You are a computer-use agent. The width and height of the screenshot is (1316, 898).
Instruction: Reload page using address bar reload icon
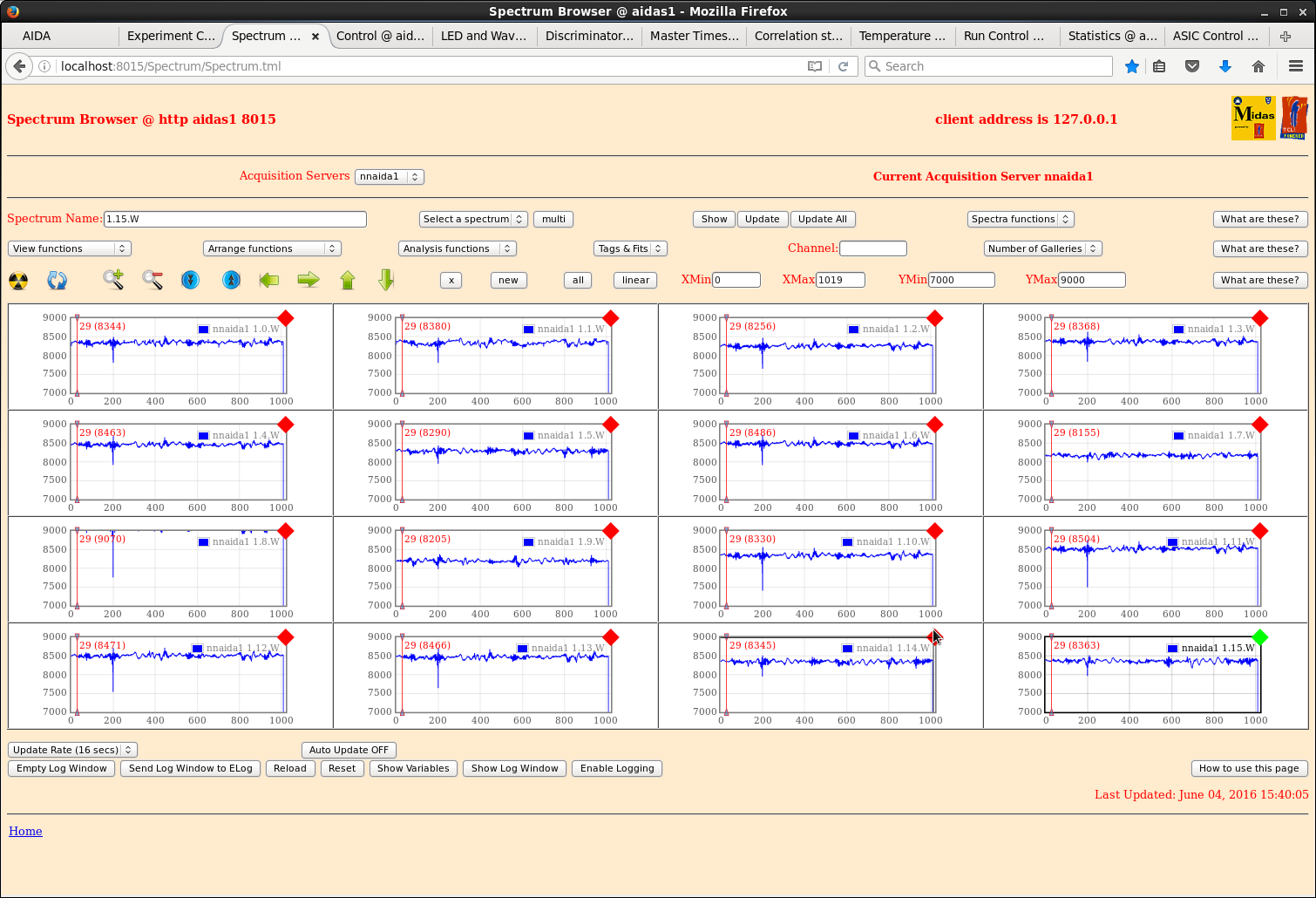click(843, 66)
